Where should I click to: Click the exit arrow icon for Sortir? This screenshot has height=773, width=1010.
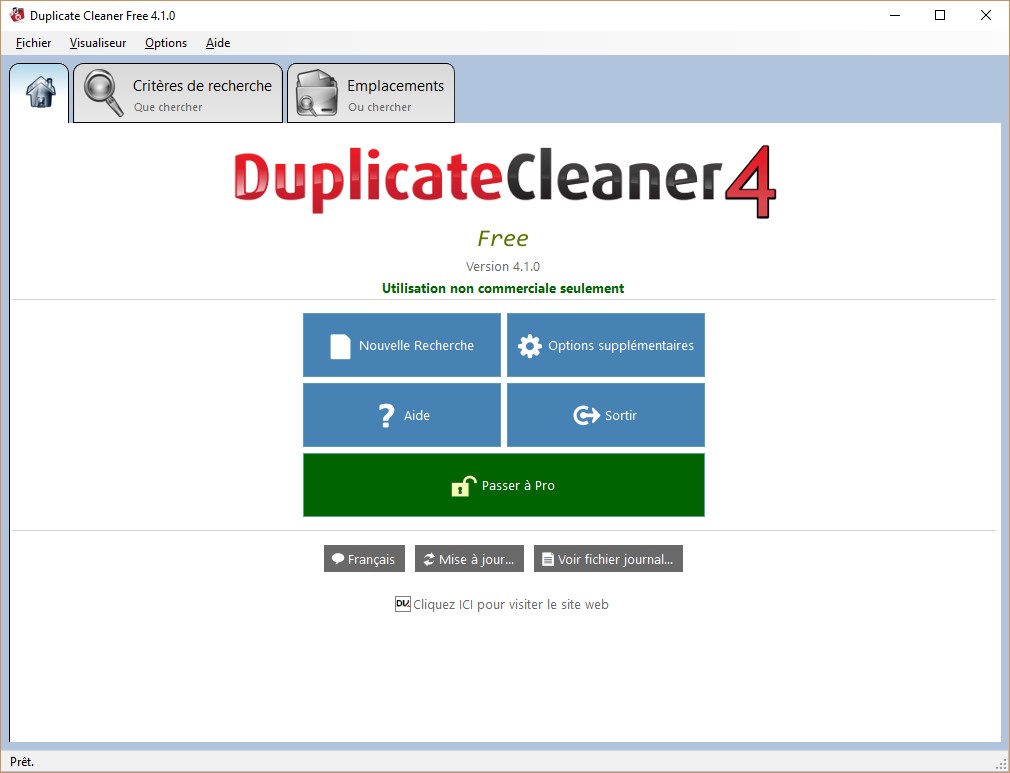tap(586, 415)
